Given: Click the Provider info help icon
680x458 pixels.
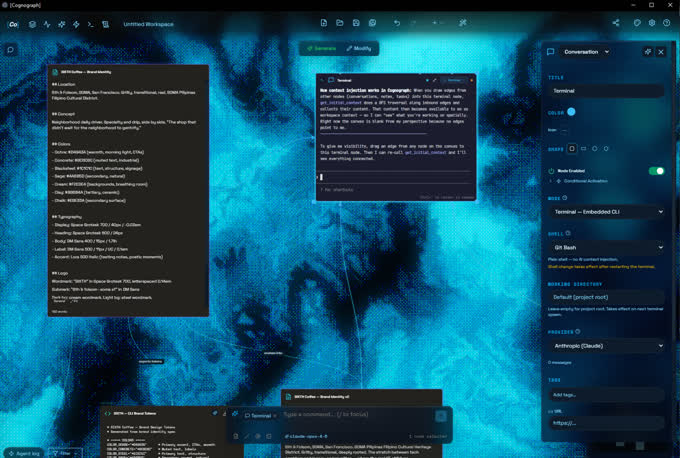Looking at the screenshot, I should pos(578,332).
